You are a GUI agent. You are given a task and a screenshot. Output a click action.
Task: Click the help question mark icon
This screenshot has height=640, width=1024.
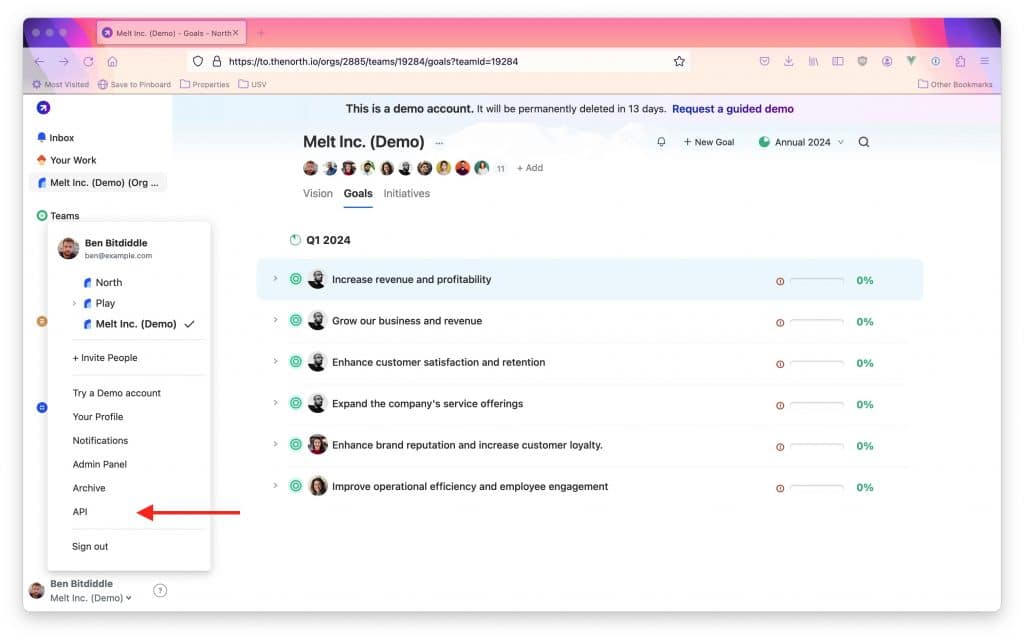(160, 591)
